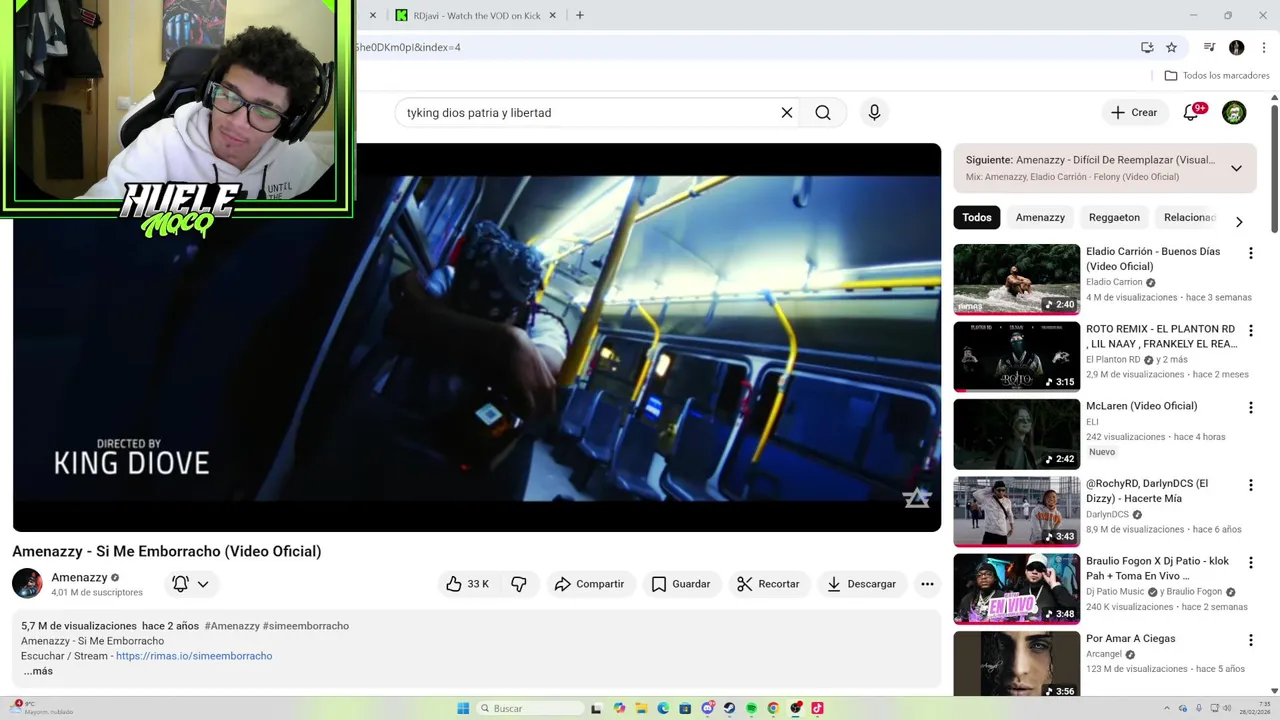Image resolution: width=1280 pixels, height=720 pixels.
Task: Open YouTube notifications bell
Action: [1191, 113]
